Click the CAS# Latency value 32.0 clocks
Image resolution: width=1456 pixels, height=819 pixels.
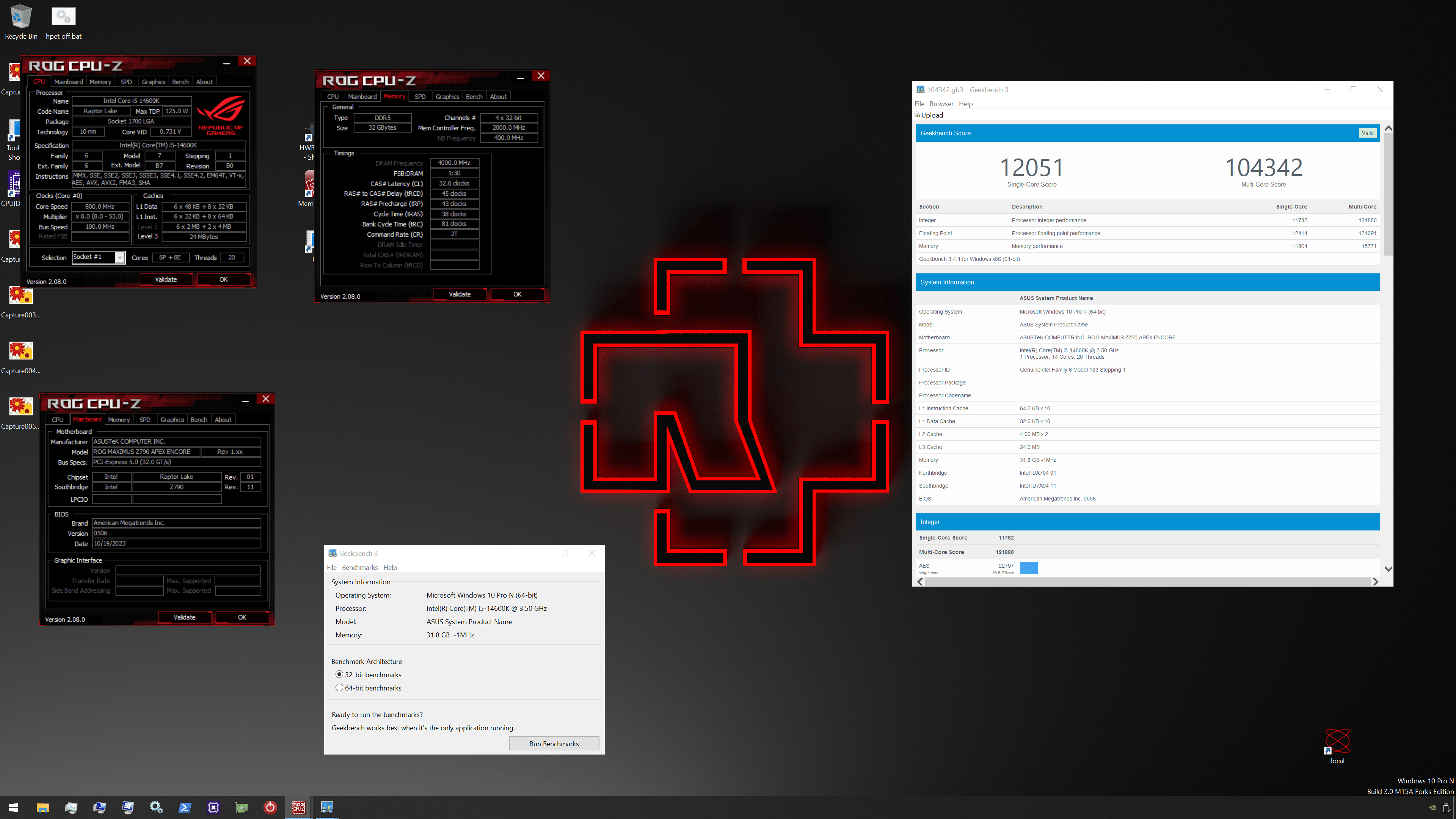454,183
